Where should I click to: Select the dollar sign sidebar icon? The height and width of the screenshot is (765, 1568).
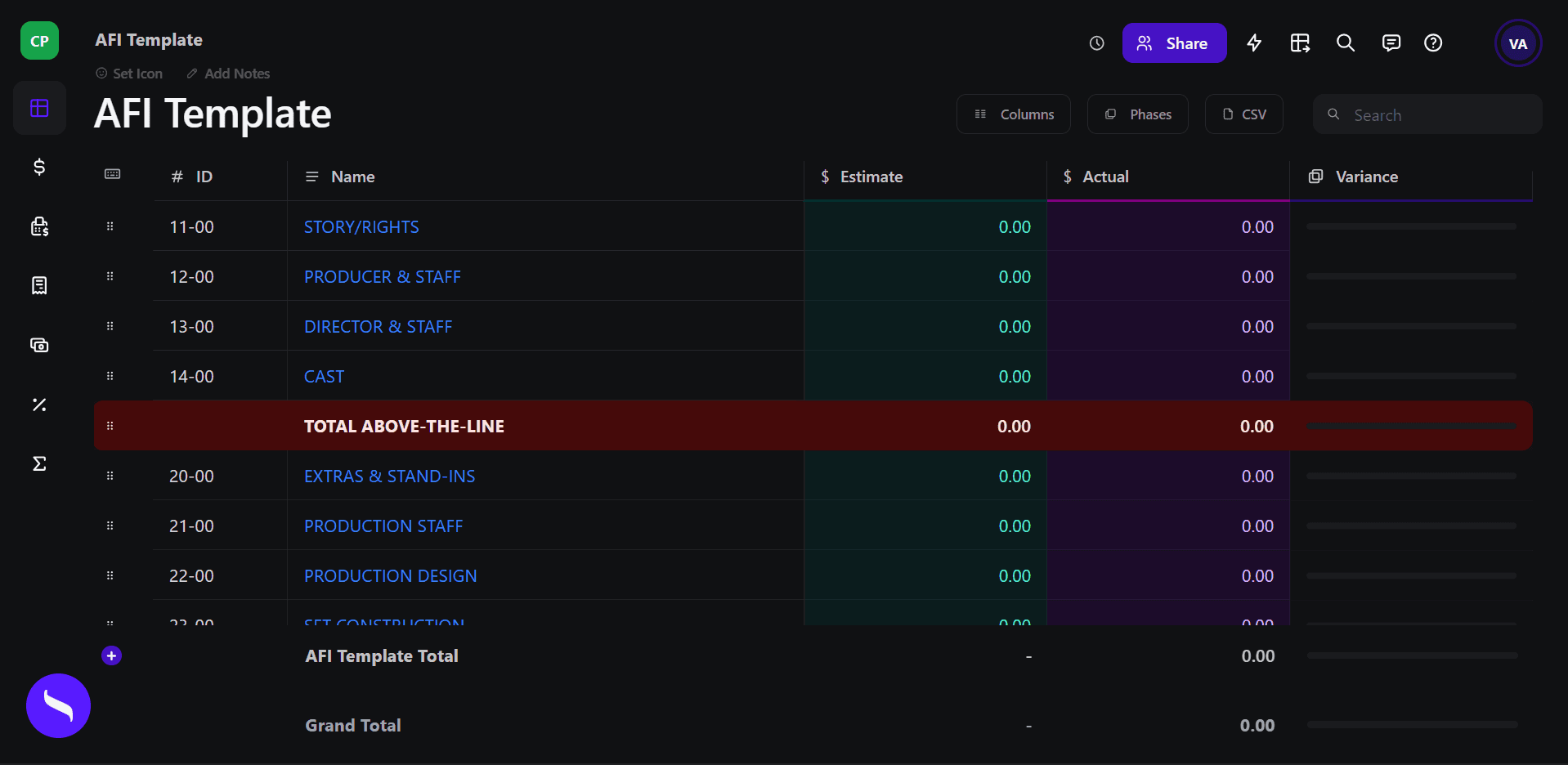click(x=39, y=168)
